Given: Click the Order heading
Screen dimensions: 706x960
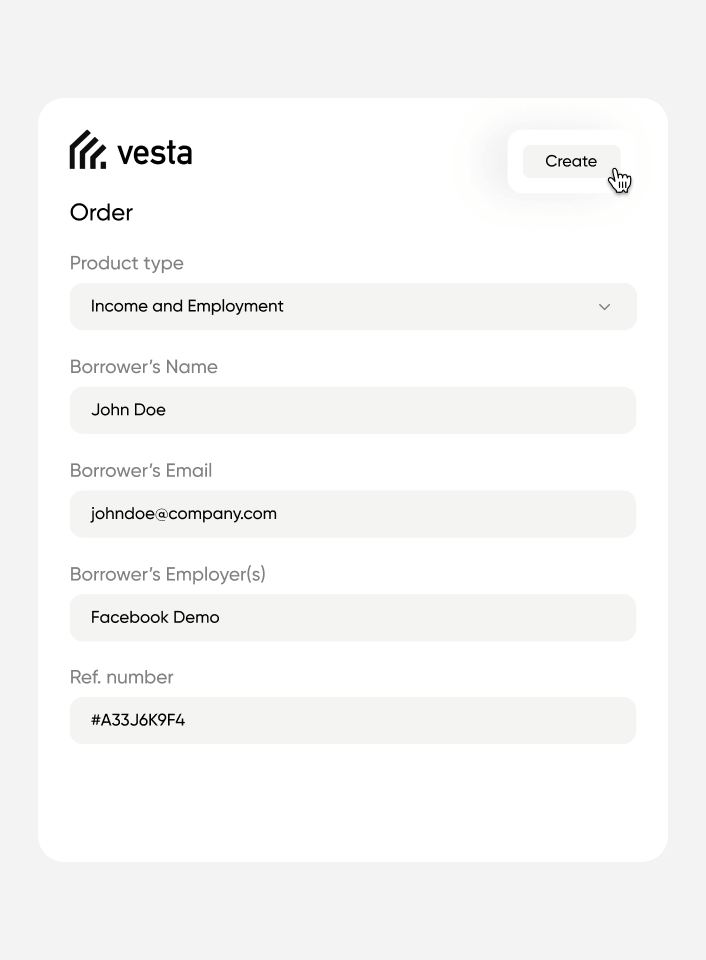Looking at the screenshot, I should pos(101,212).
